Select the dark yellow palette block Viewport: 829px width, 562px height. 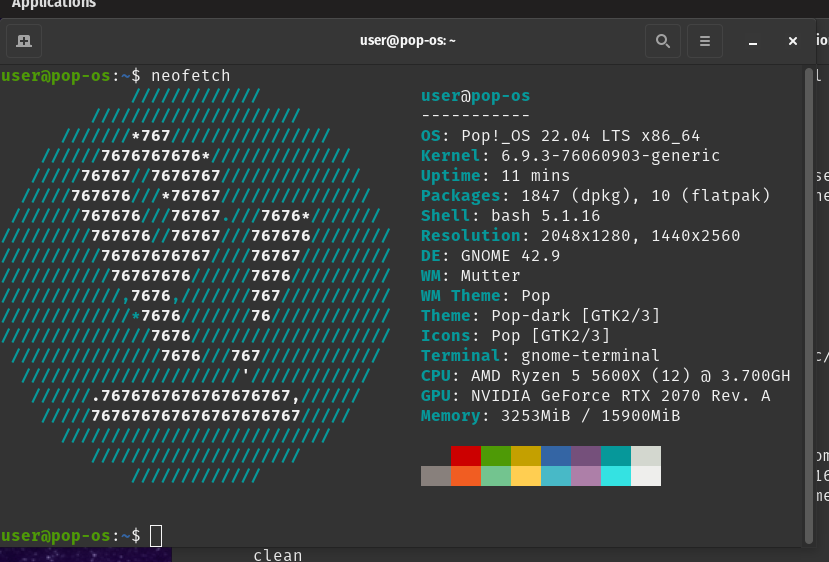point(526,455)
